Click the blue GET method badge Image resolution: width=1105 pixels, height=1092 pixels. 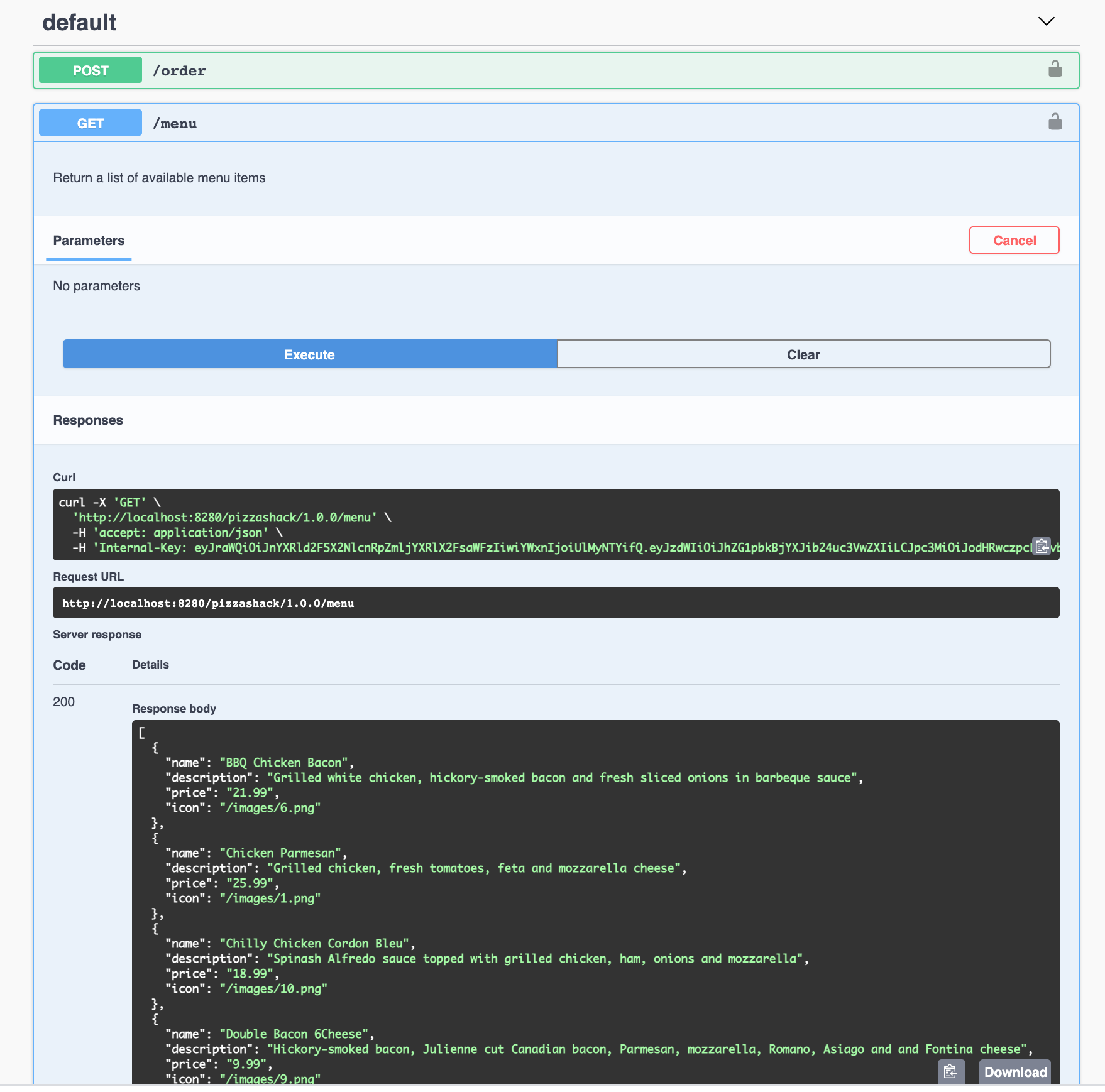[90, 123]
